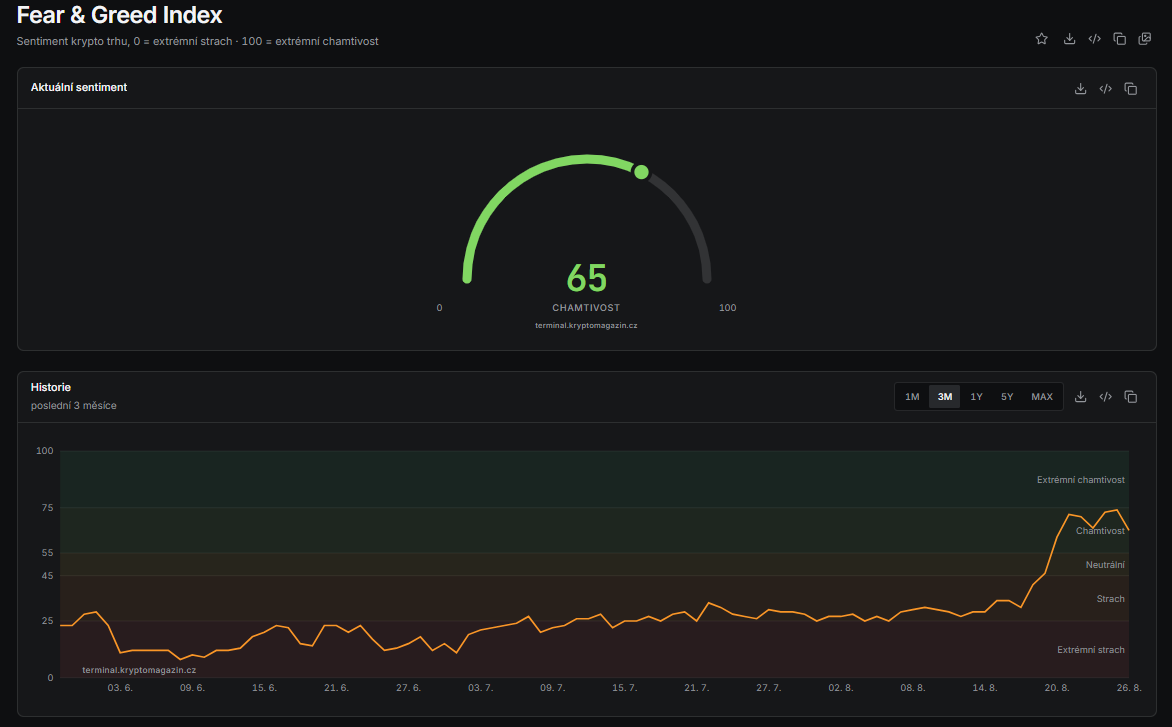Star the Fear & Greed Index page as favorite
1172x727 pixels.
(x=1041, y=39)
